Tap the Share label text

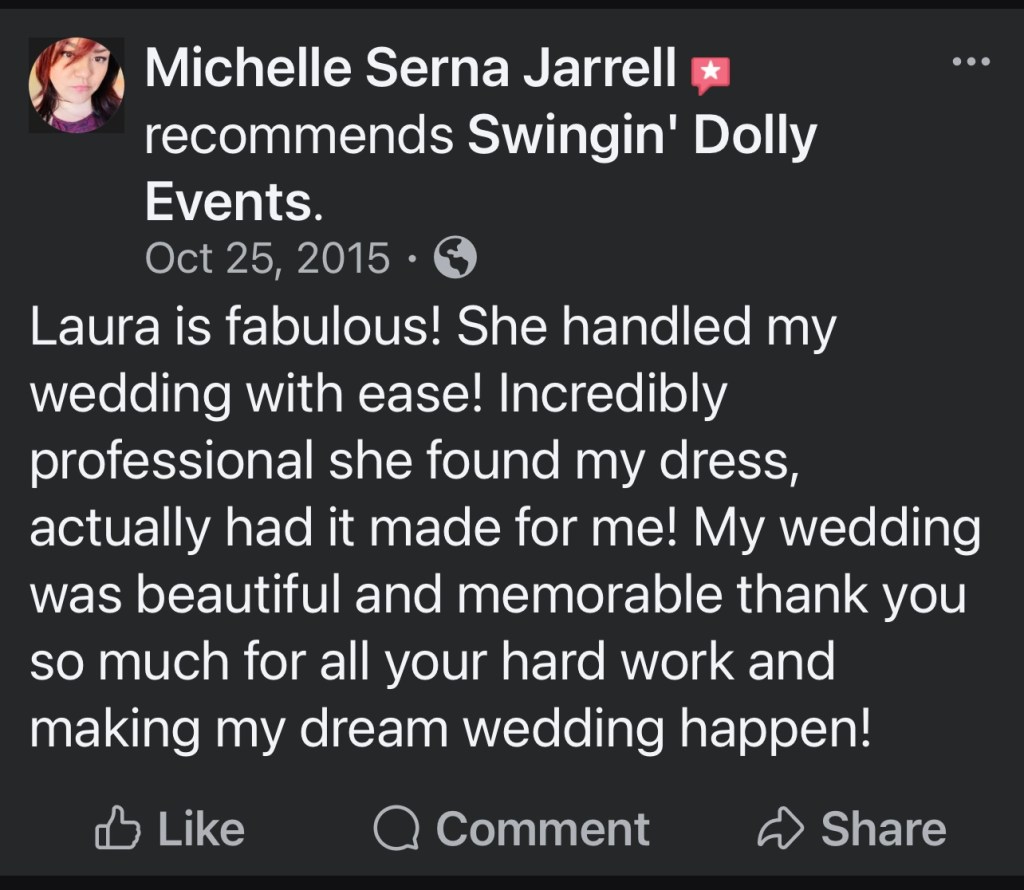(883, 829)
